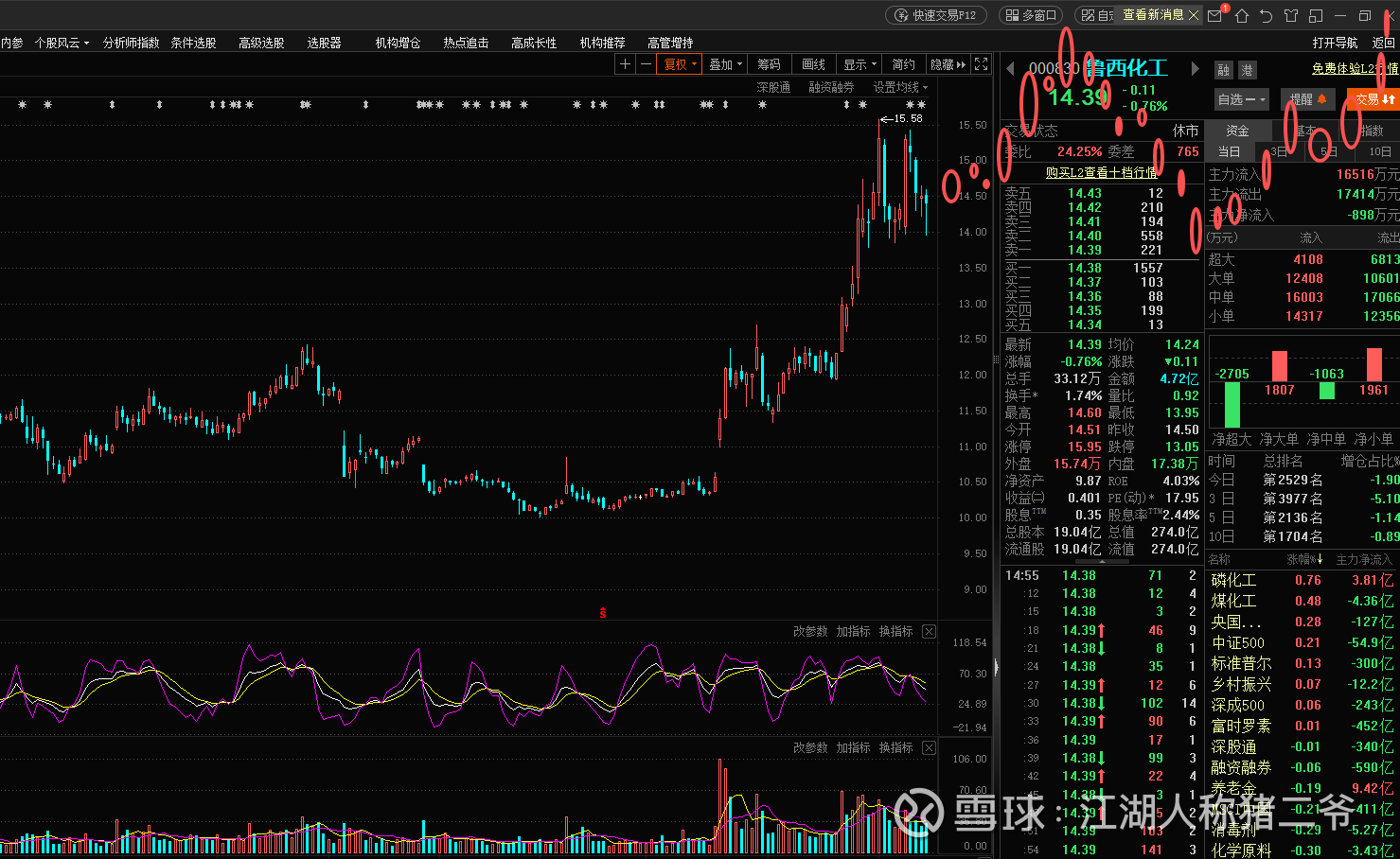Screen dimensions: 1400x859
Task: Click 购买L2查看十档行情 link
Action: tap(1101, 172)
